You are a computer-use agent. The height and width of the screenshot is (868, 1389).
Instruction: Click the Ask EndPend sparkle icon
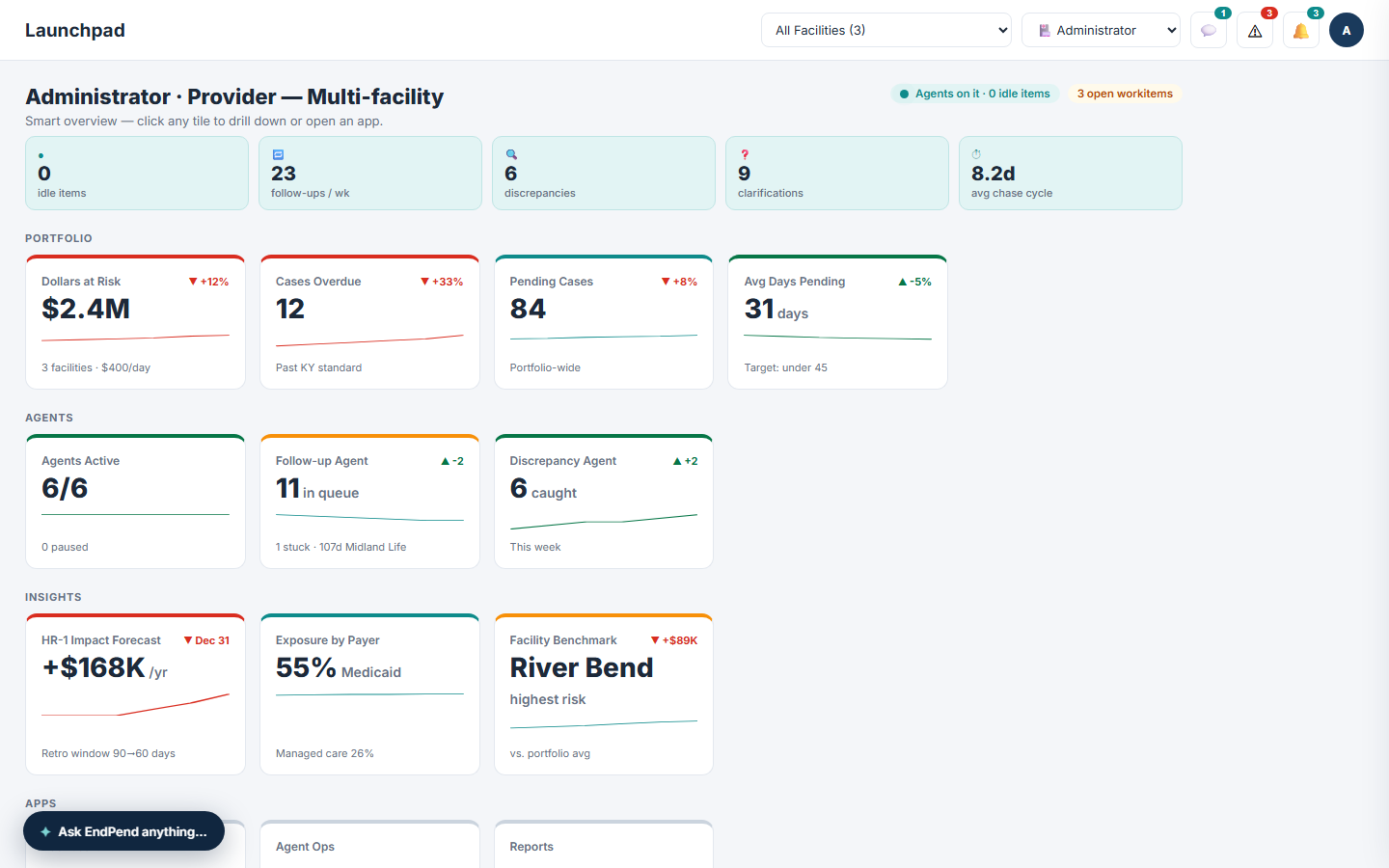click(45, 831)
